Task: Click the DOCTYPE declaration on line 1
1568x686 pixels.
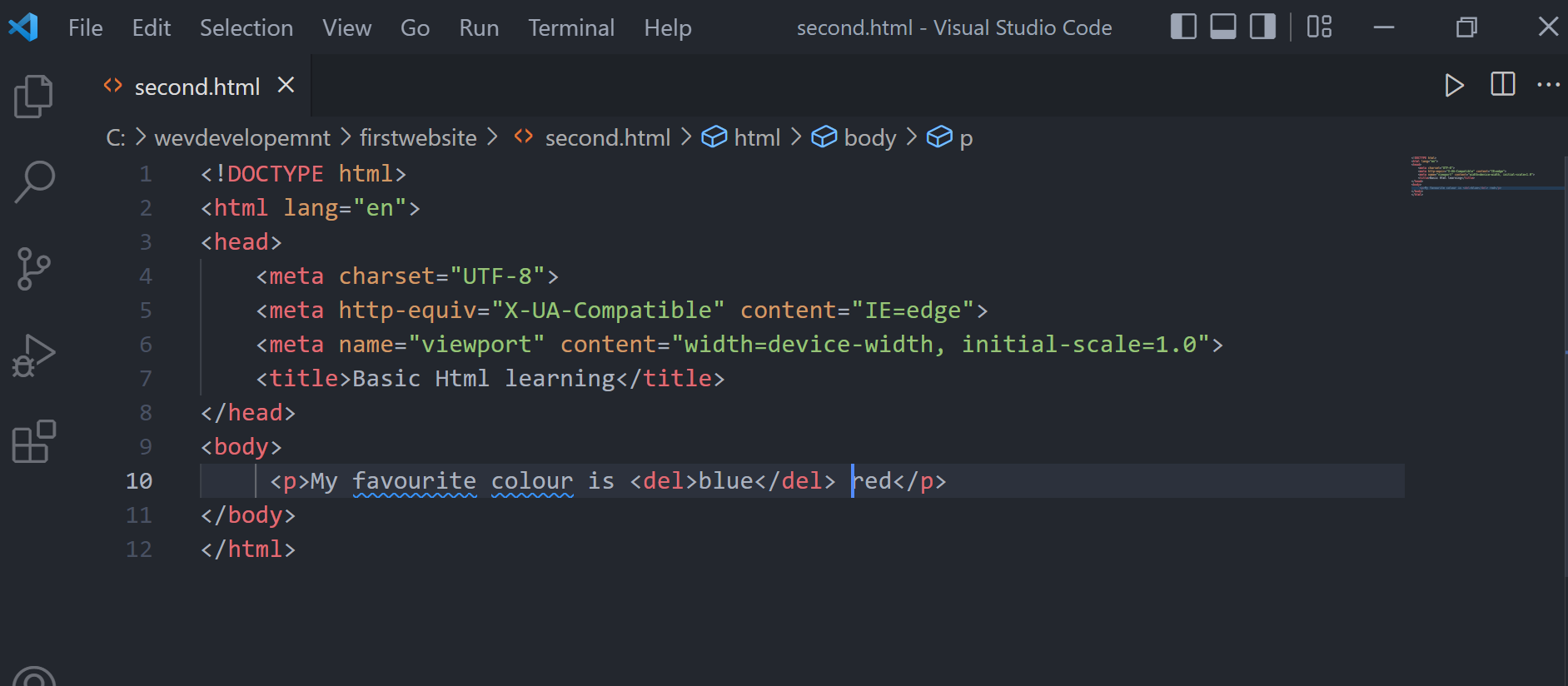Action: tap(303, 174)
